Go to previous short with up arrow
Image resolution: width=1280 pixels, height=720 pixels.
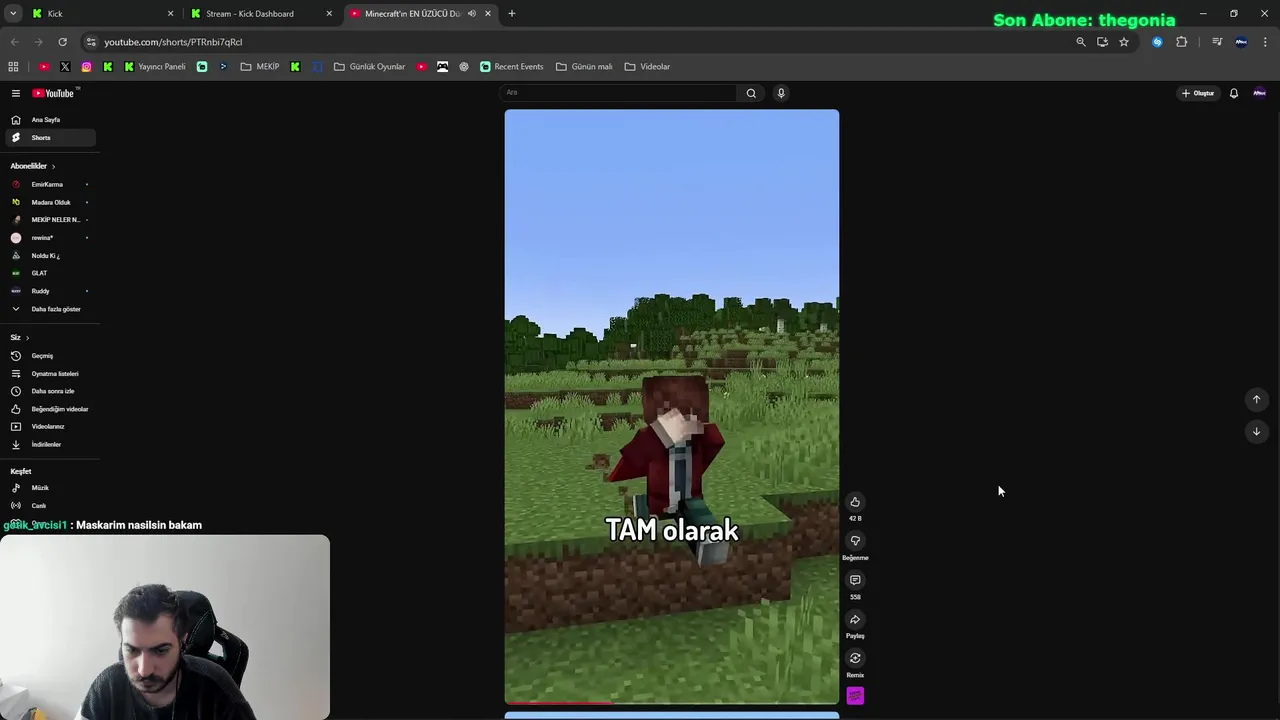tap(1256, 399)
